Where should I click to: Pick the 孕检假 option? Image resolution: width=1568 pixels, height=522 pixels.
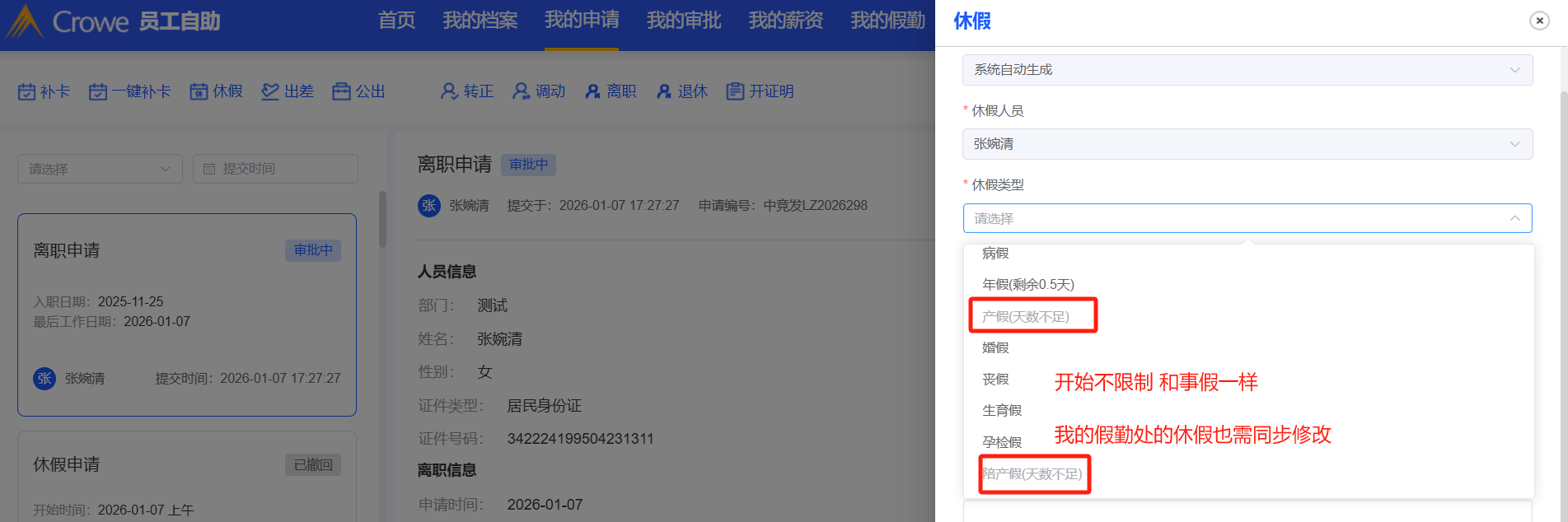1002,442
